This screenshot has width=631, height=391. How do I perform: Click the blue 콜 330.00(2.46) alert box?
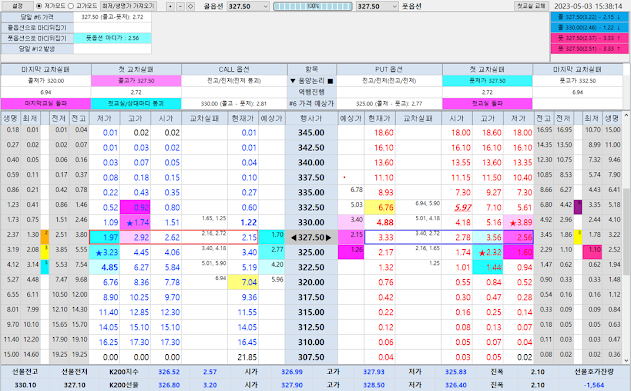[589, 27]
